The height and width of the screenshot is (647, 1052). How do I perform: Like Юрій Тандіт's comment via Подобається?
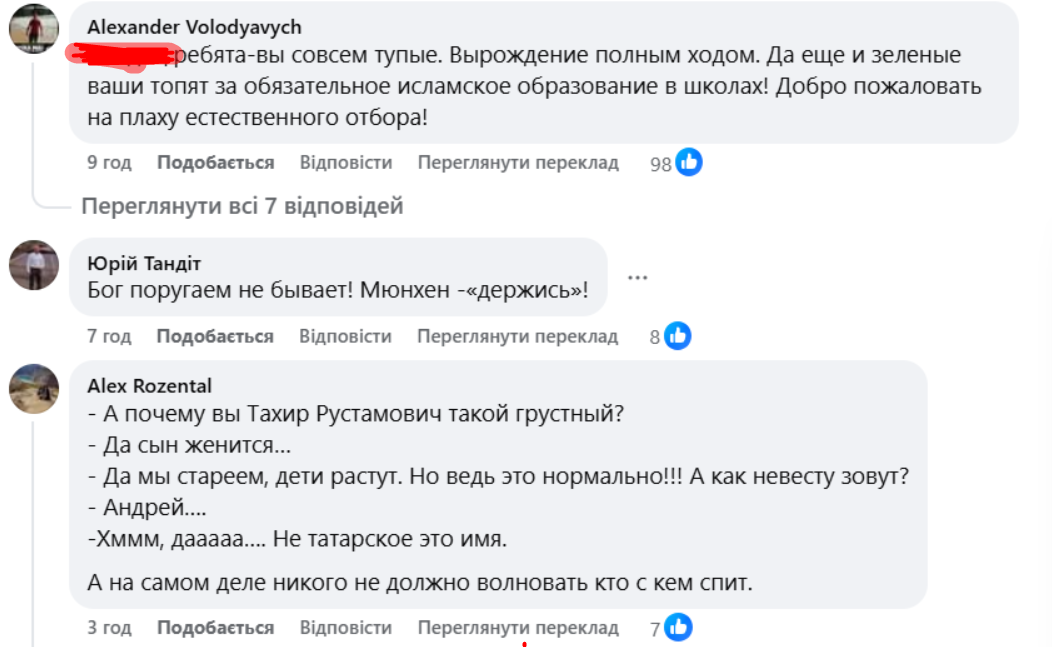(x=215, y=337)
